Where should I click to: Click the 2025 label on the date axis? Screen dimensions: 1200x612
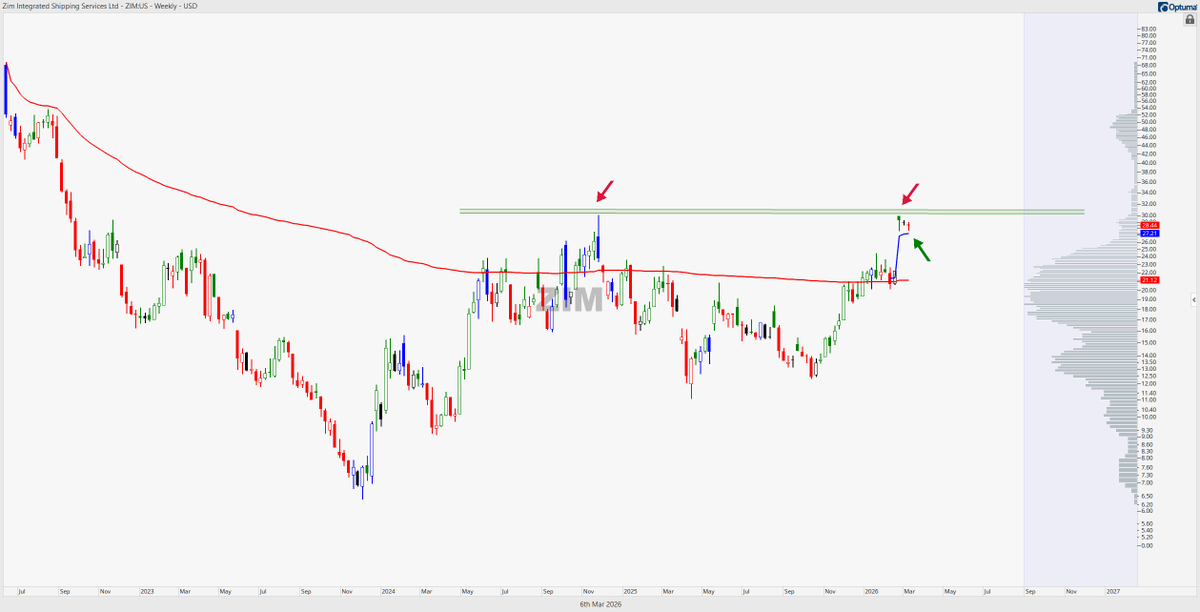point(631,592)
